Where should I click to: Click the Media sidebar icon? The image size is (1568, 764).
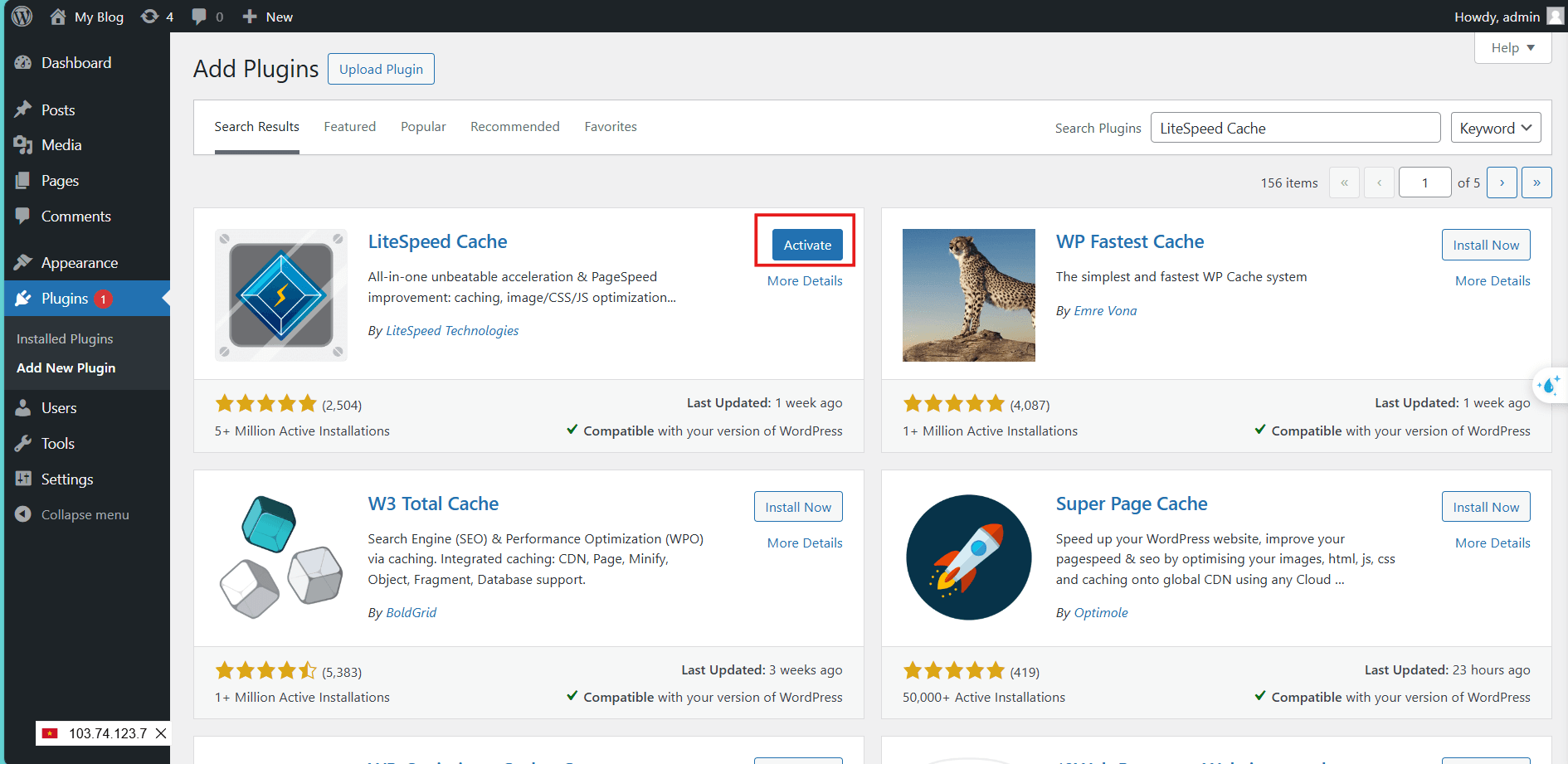point(23,145)
